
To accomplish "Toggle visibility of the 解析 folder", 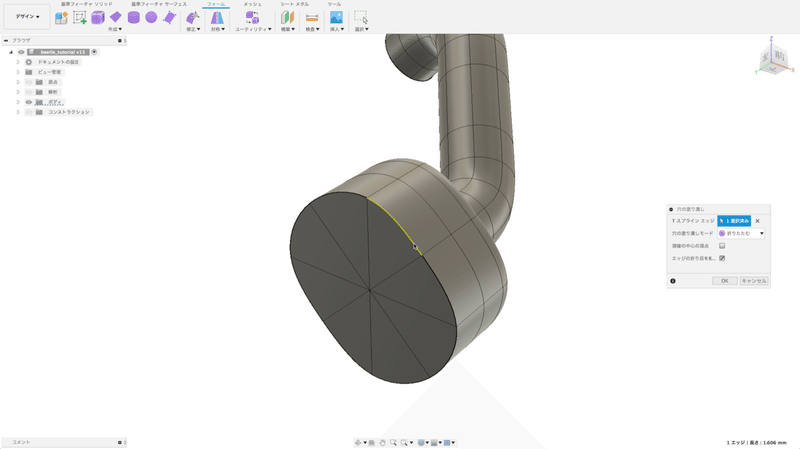I will coord(29,92).
